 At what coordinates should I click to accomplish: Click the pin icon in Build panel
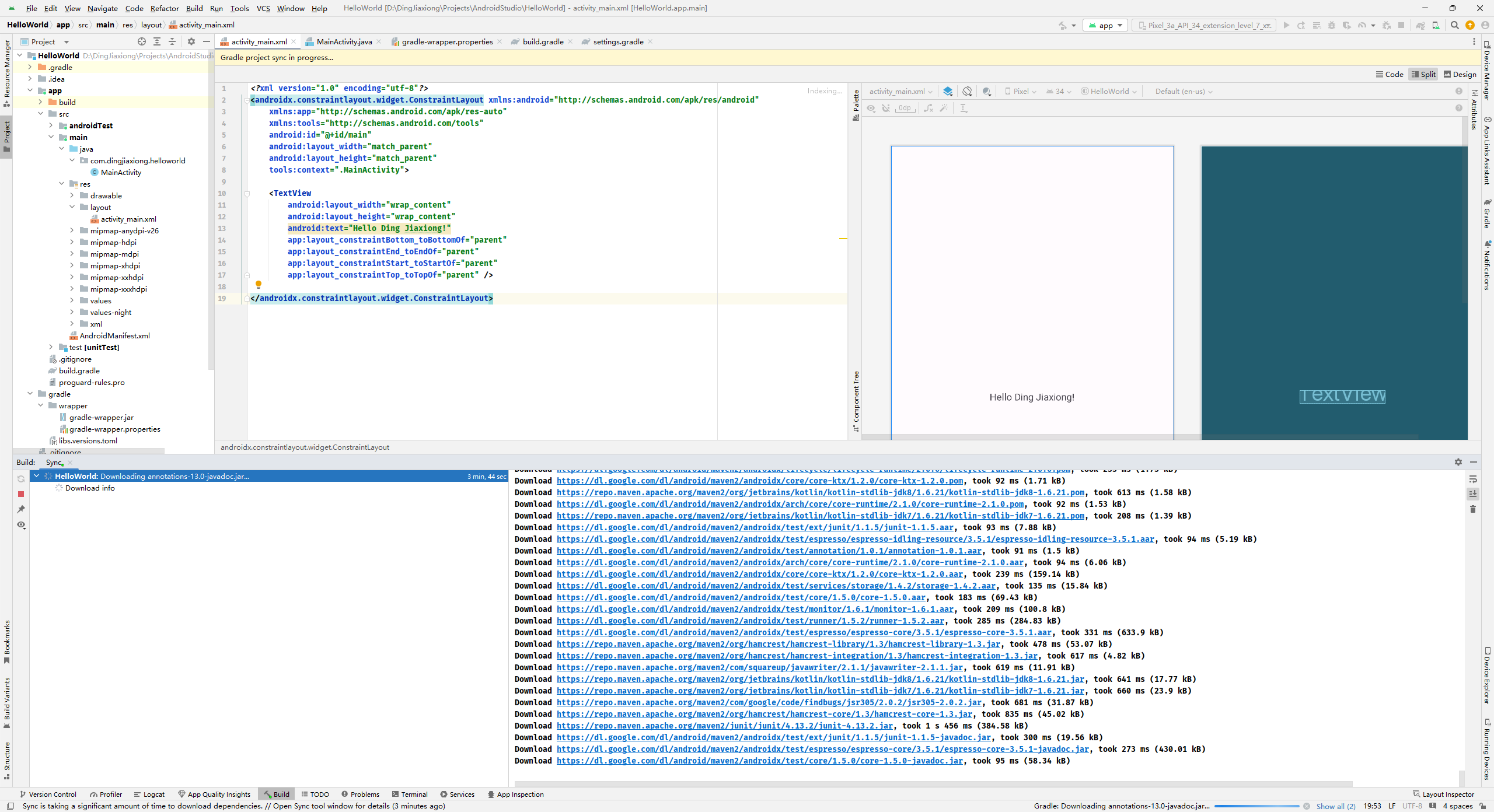tap(21, 509)
